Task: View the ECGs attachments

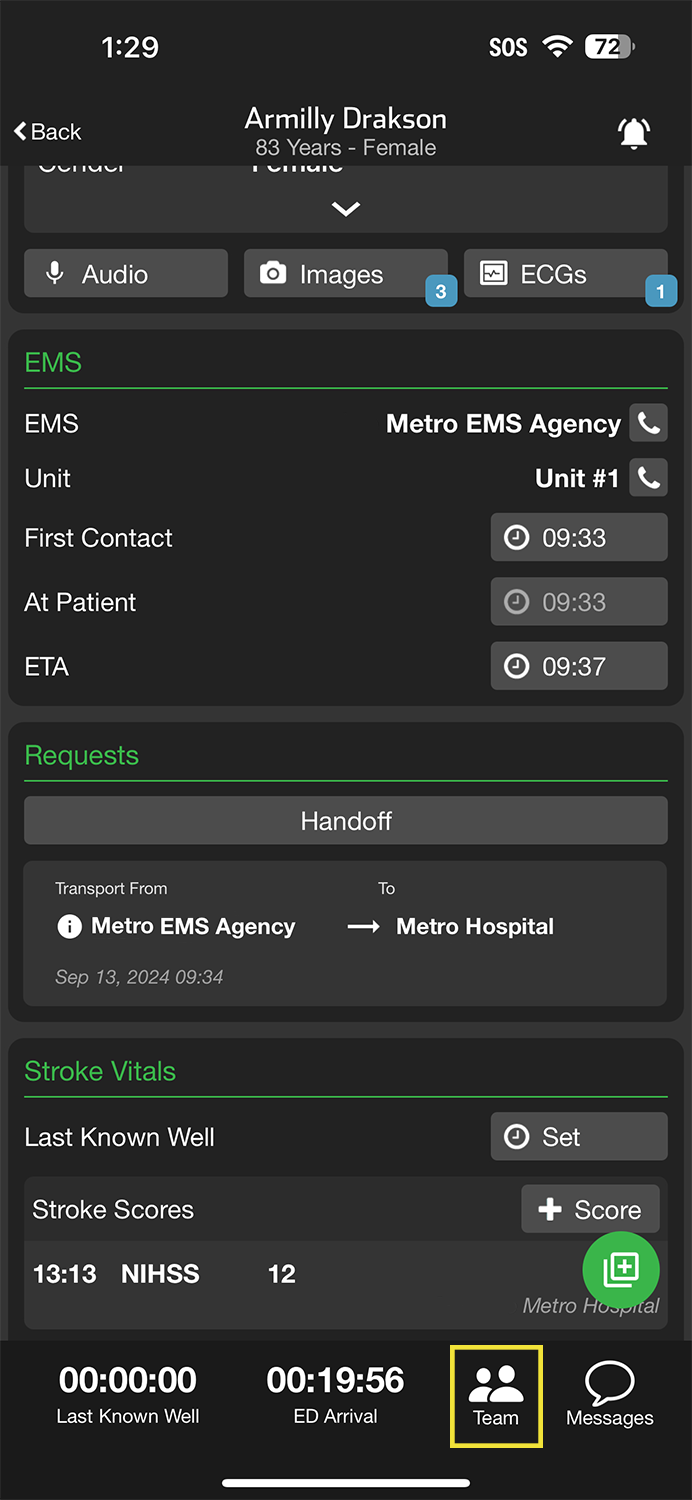Action: [565, 274]
